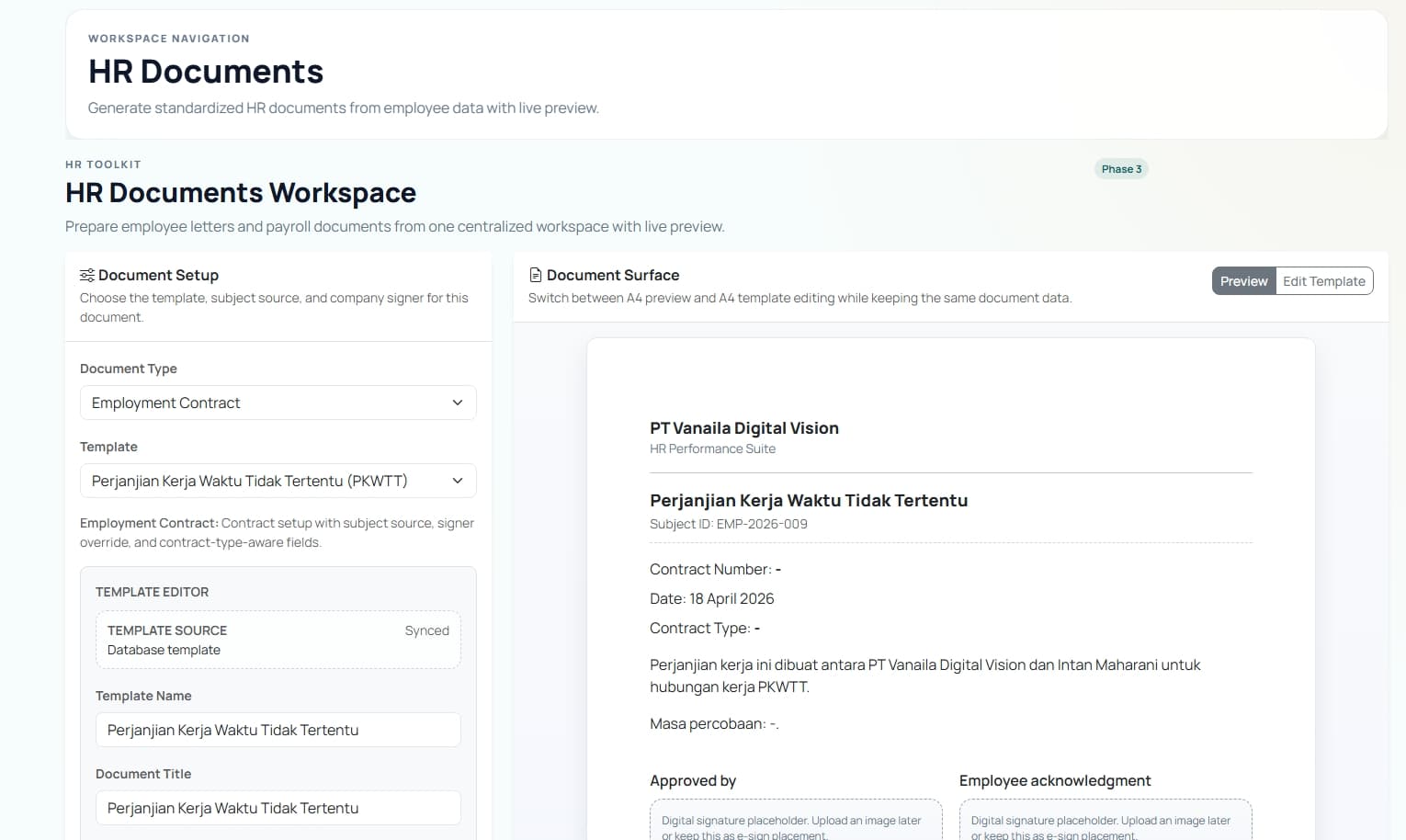
Task: Click the Approved by label
Action: tap(693, 780)
